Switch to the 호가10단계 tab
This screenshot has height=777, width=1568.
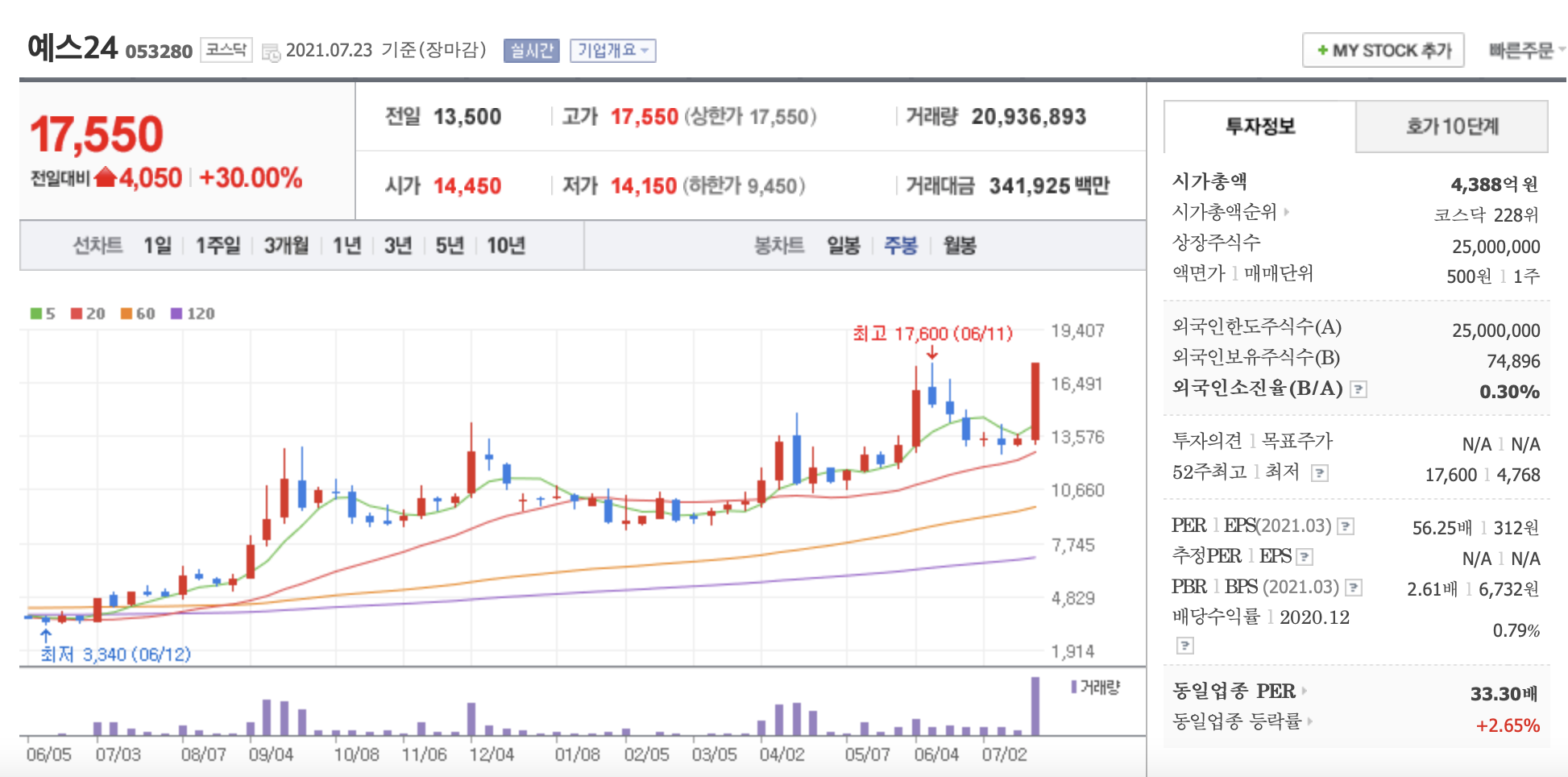[x=1452, y=127]
